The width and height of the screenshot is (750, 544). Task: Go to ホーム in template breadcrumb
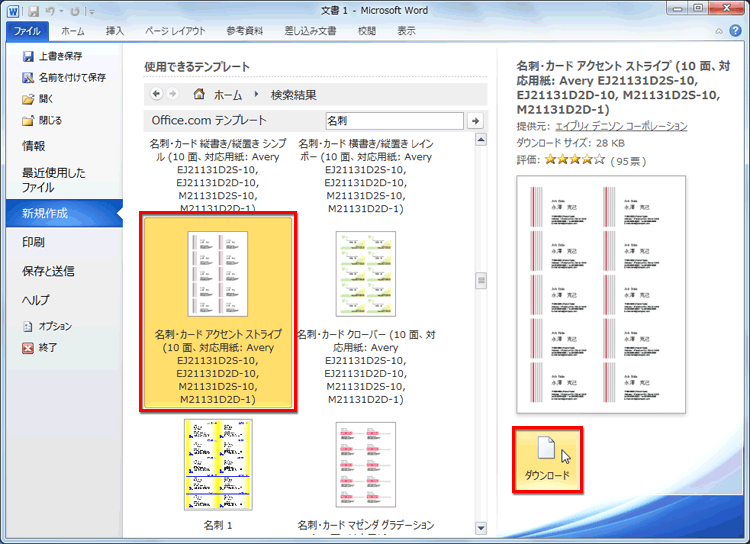tap(228, 95)
